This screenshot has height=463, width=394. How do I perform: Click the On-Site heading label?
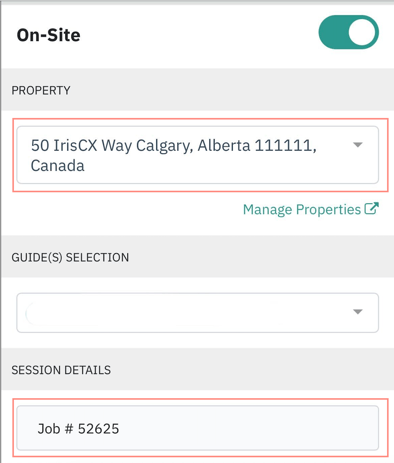point(49,35)
